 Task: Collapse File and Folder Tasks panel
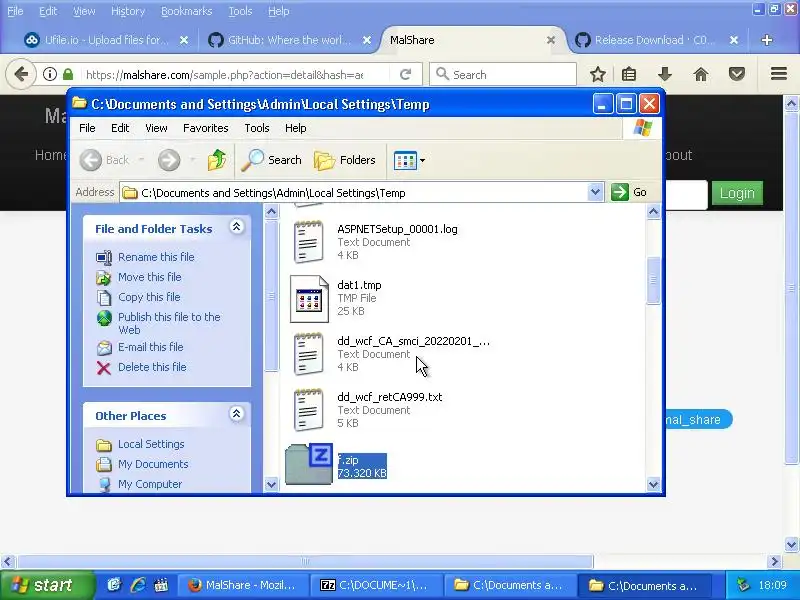tap(236, 227)
